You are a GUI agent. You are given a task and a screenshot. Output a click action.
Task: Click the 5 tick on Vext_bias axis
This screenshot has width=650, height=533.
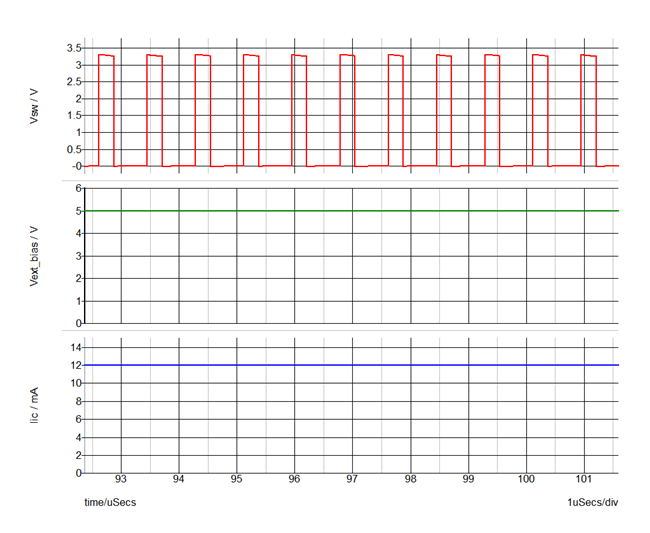pos(79,211)
